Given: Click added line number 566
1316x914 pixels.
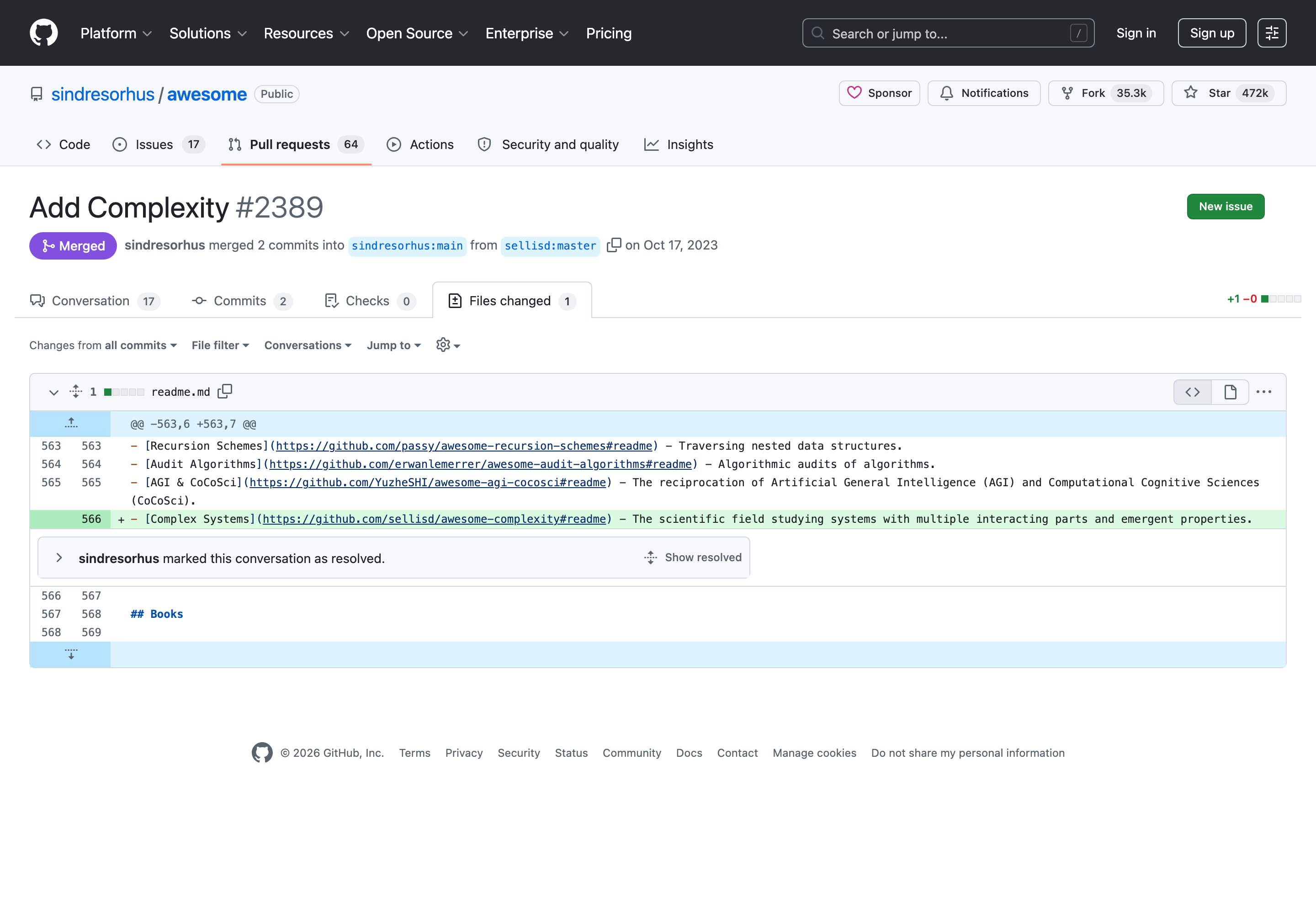Looking at the screenshot, I should click(91, 519).
